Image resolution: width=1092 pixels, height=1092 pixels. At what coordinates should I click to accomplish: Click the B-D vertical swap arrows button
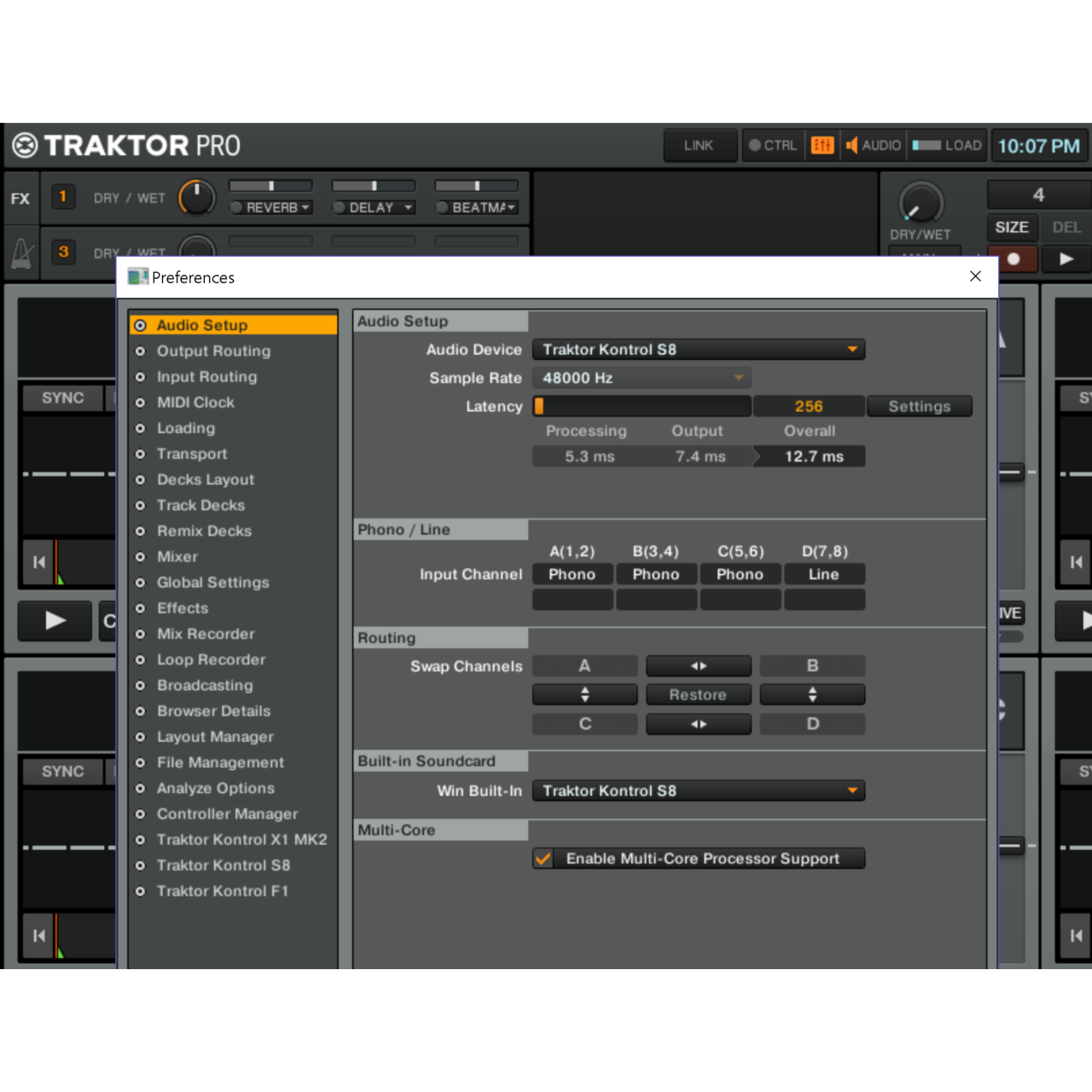tap(812, 694)
